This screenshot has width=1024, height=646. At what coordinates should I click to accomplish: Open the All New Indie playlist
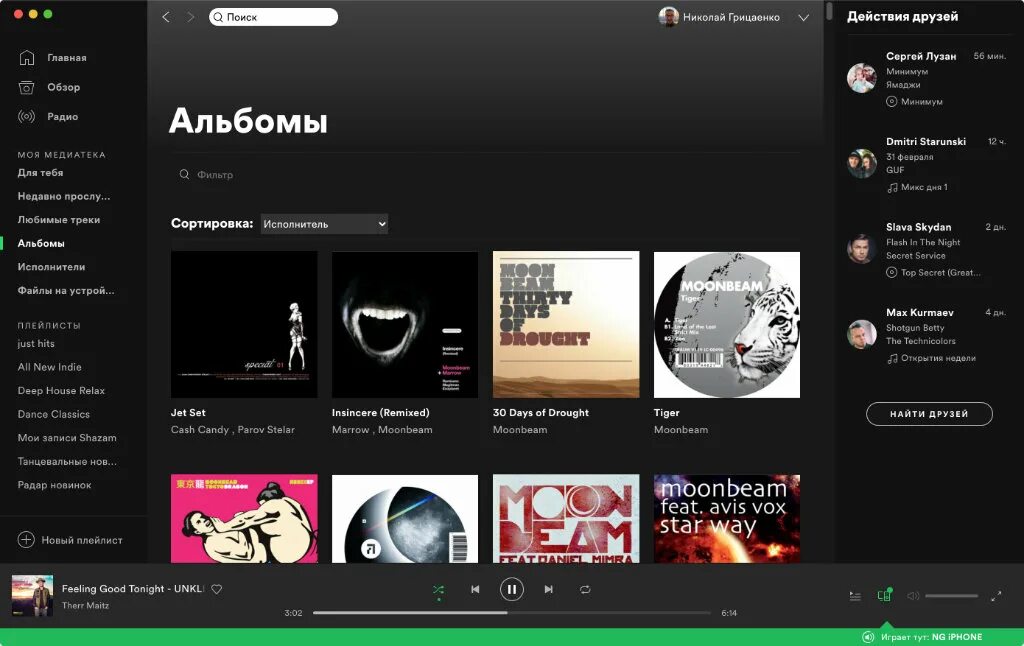[50, 367]
